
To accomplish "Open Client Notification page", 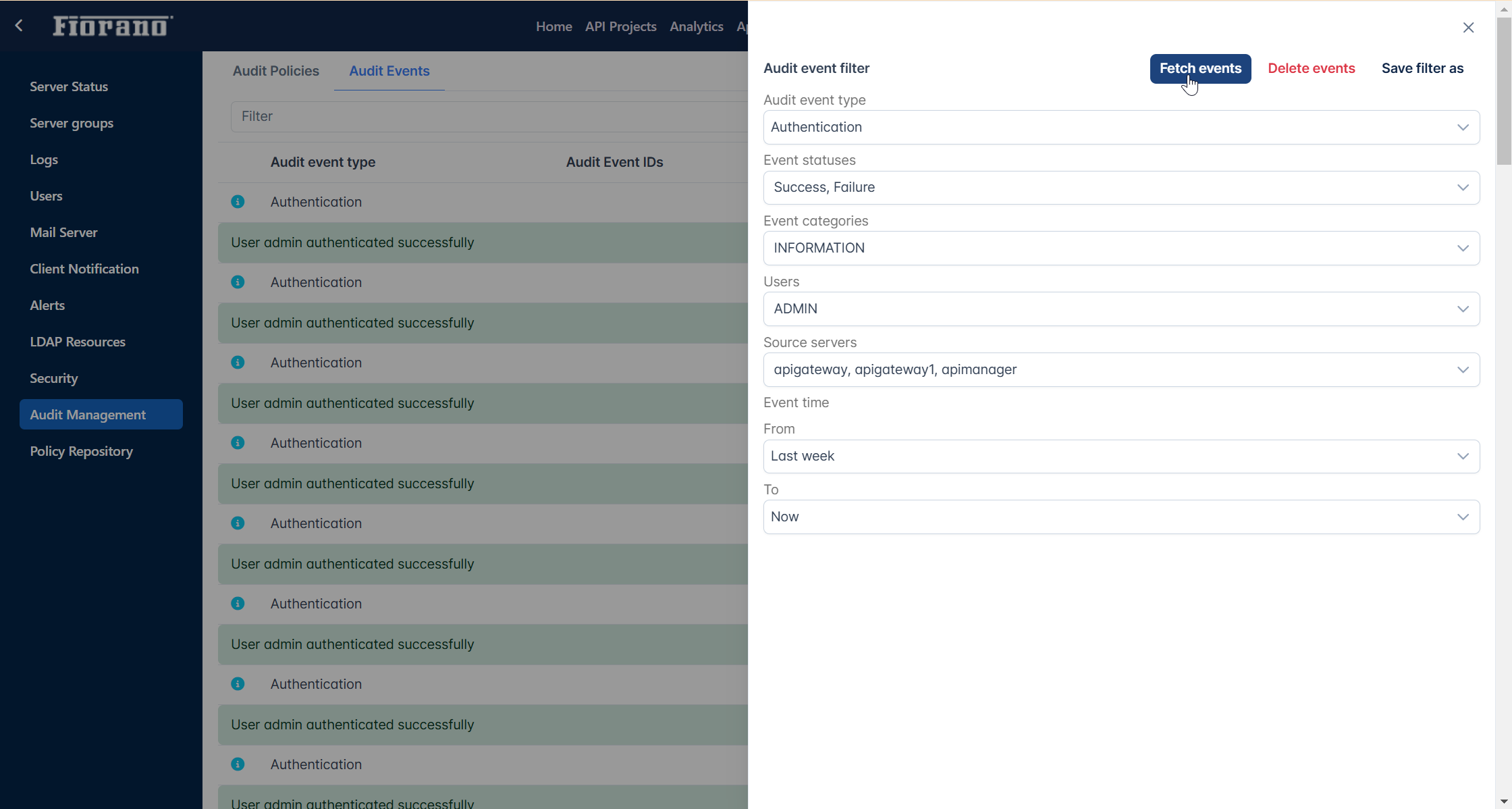I will [84, 269].
